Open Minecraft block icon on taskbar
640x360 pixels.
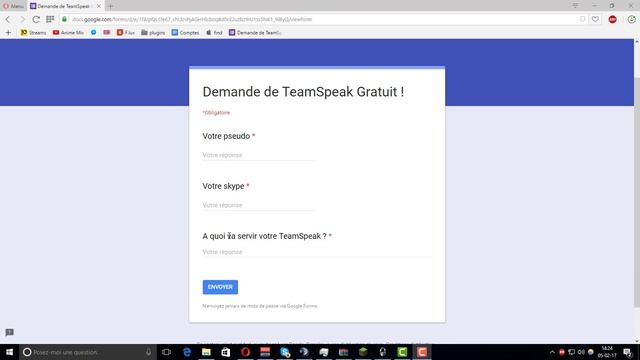click(363, 352)
